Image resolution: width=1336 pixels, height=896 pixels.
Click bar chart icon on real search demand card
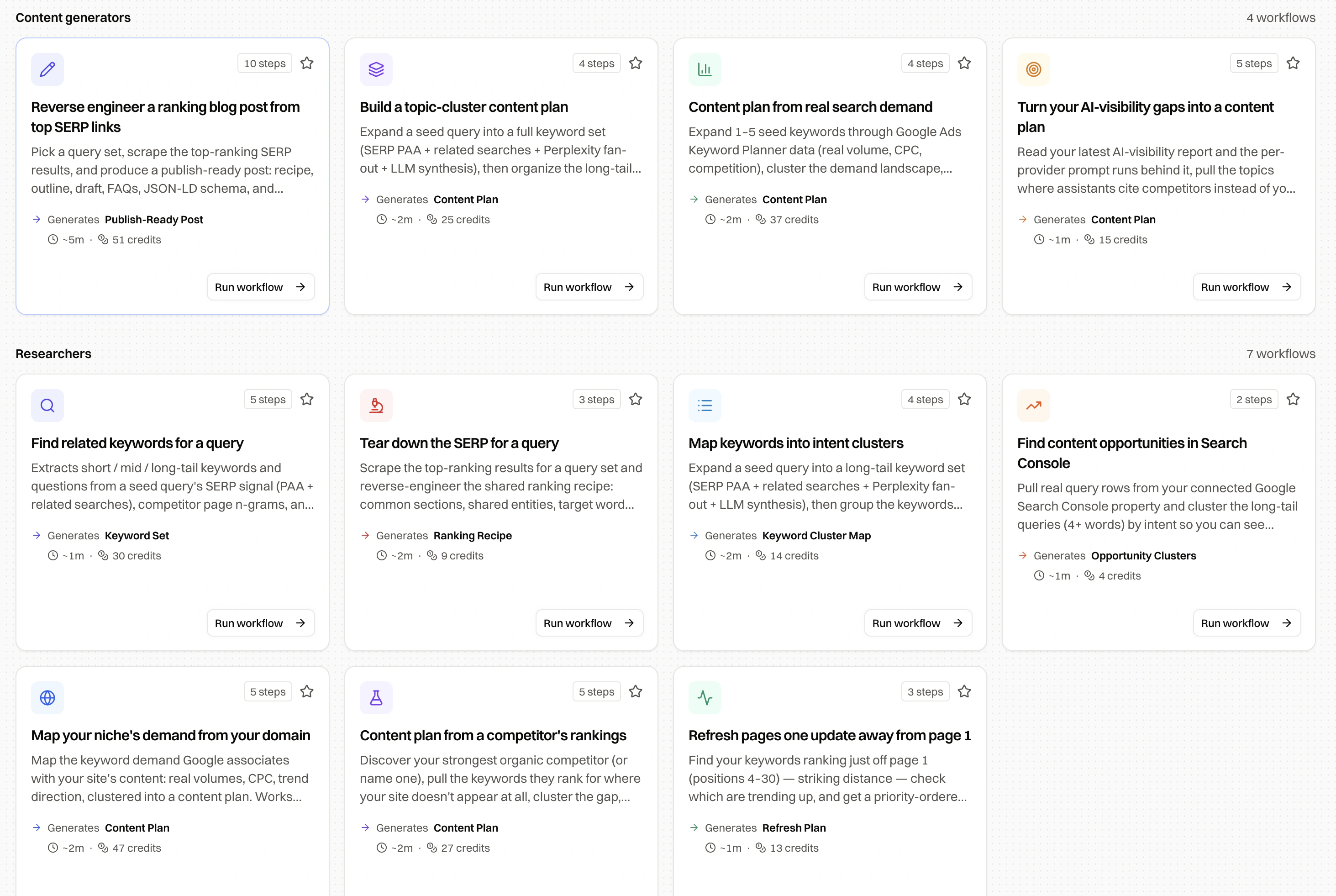[x=705, y=69]
